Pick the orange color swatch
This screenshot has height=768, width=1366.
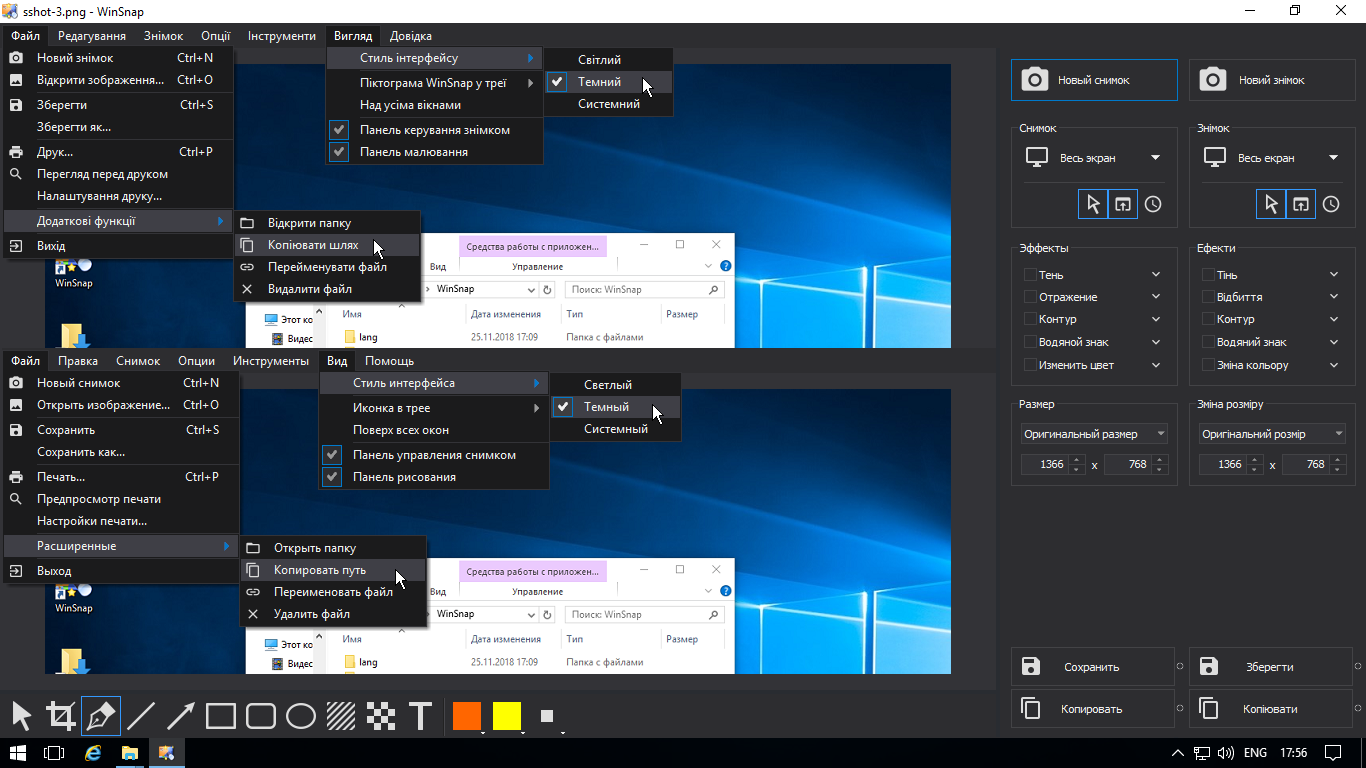point(467,716)
